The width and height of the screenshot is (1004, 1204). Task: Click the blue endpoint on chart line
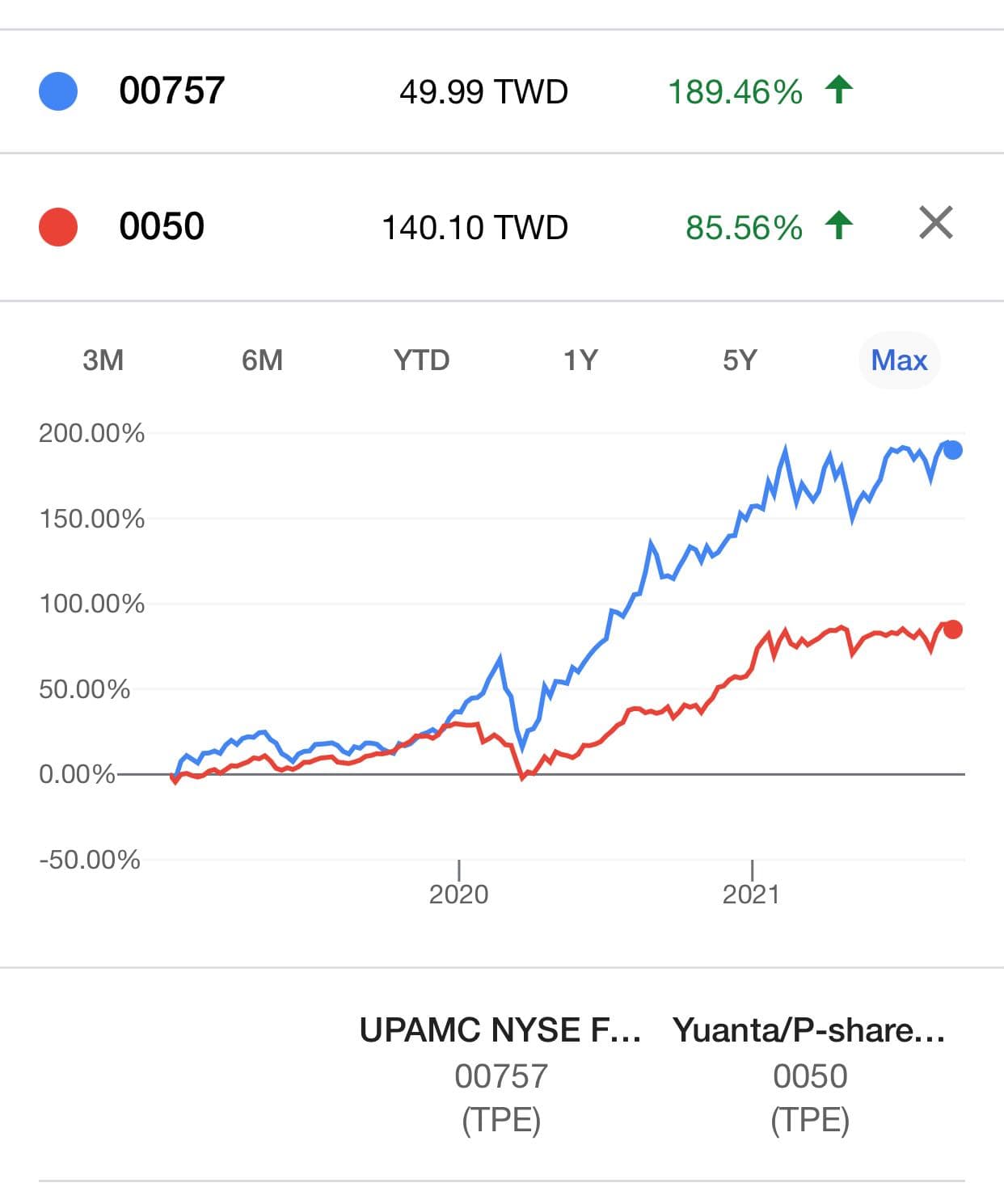click(x=953, y=450)
